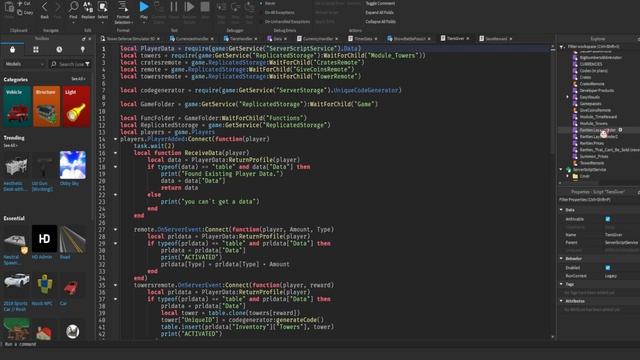This screenshot has height=360, width=640.
Task: Click the Format Selection icon
Action: tap(123, 7)
